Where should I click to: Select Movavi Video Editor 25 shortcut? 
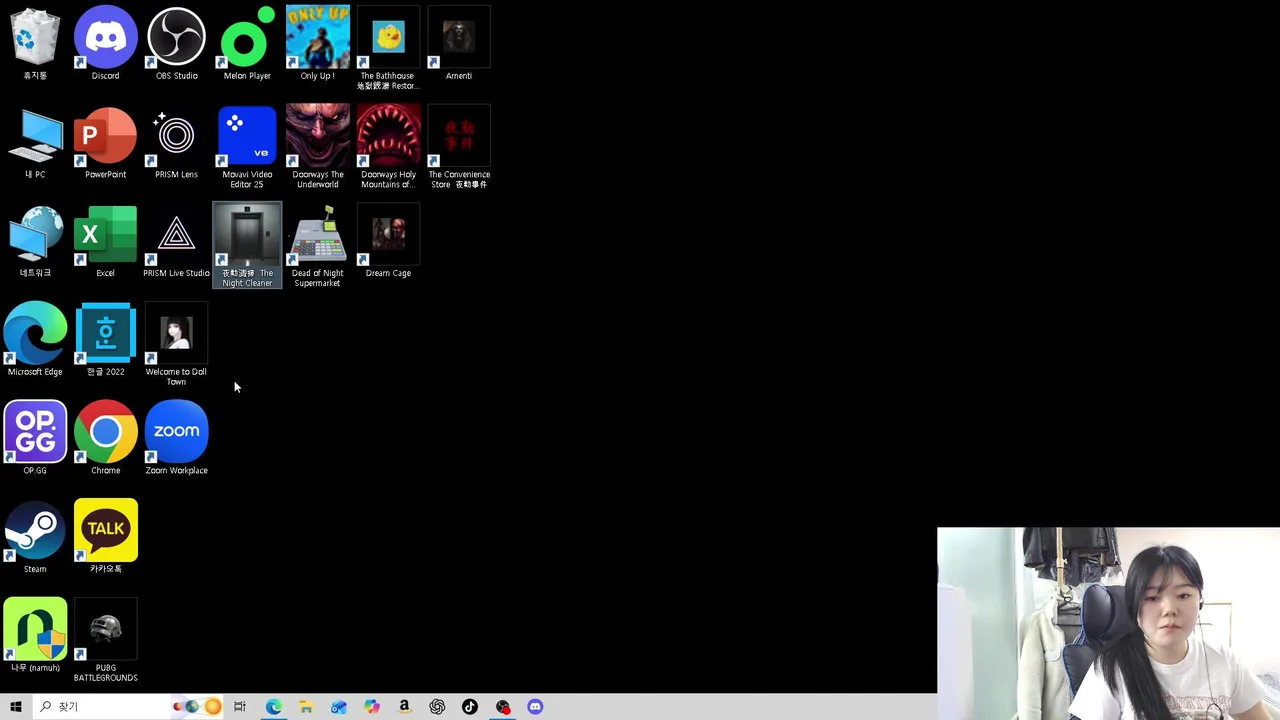point(247,147)
